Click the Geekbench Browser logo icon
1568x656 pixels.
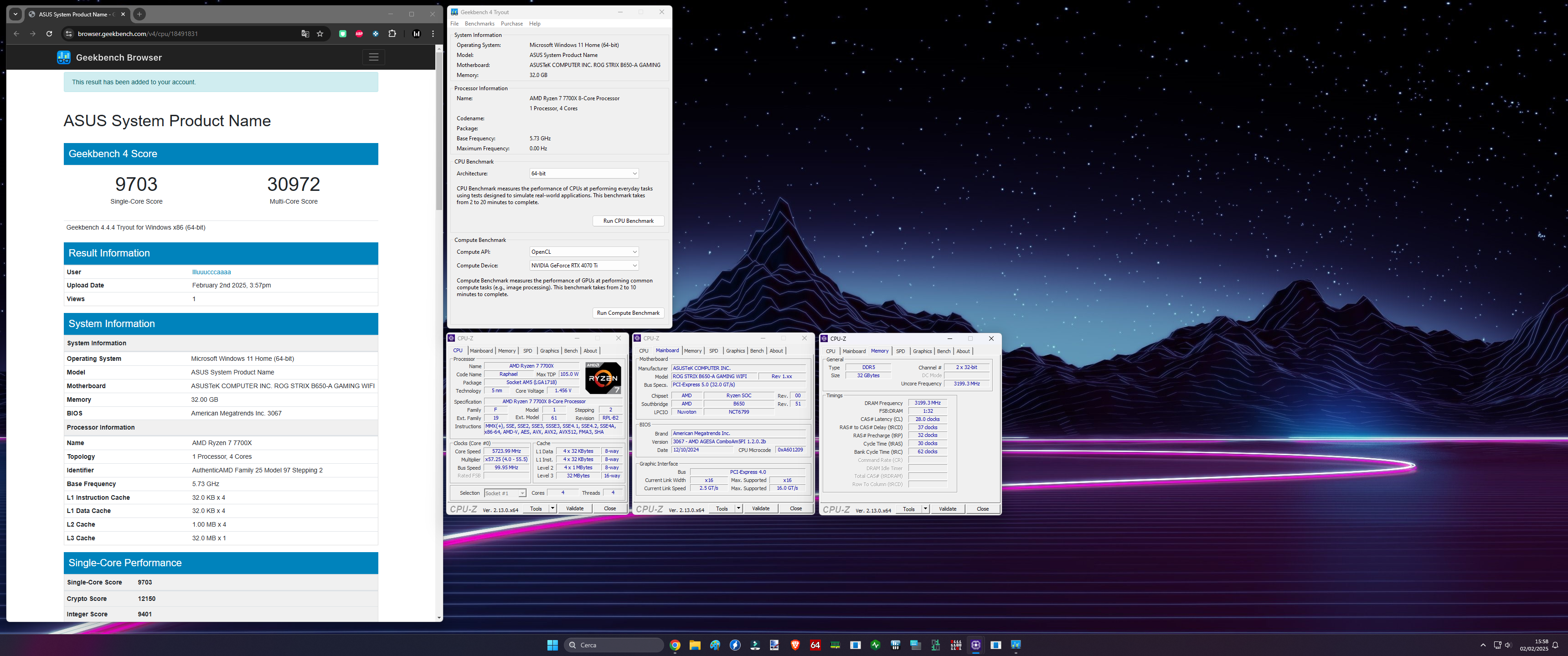coord(64,57)
